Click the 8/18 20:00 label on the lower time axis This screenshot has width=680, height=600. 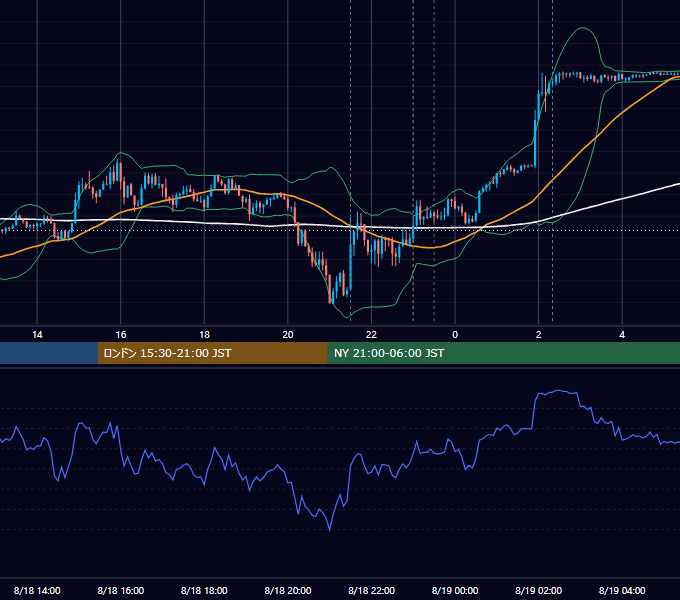point(288,590)
